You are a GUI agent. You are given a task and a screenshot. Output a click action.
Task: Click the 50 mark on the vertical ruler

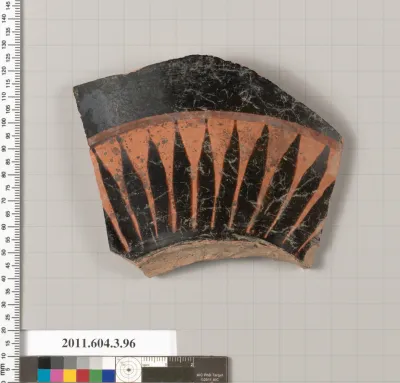click(4, 252)
